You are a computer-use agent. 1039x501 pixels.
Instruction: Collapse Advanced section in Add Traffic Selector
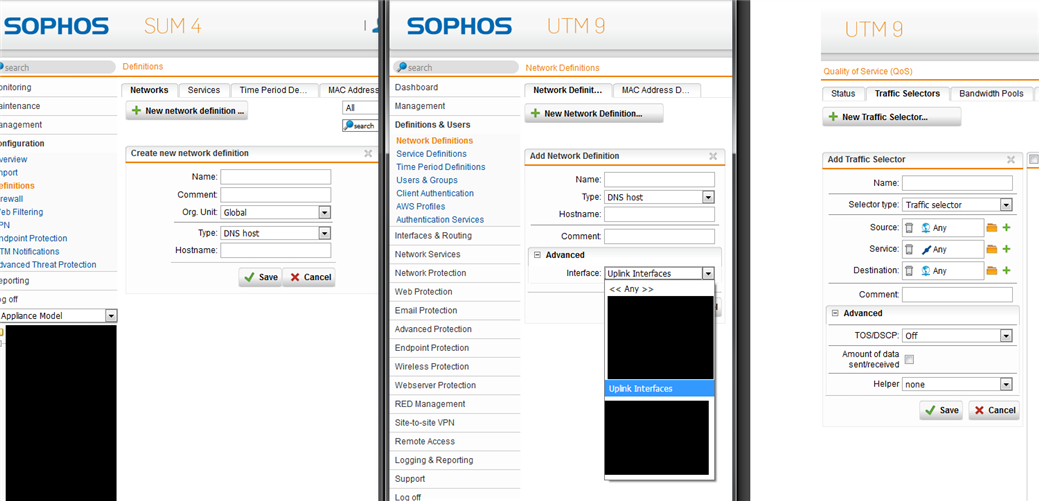pyautogui.click(x=834, y=313)
